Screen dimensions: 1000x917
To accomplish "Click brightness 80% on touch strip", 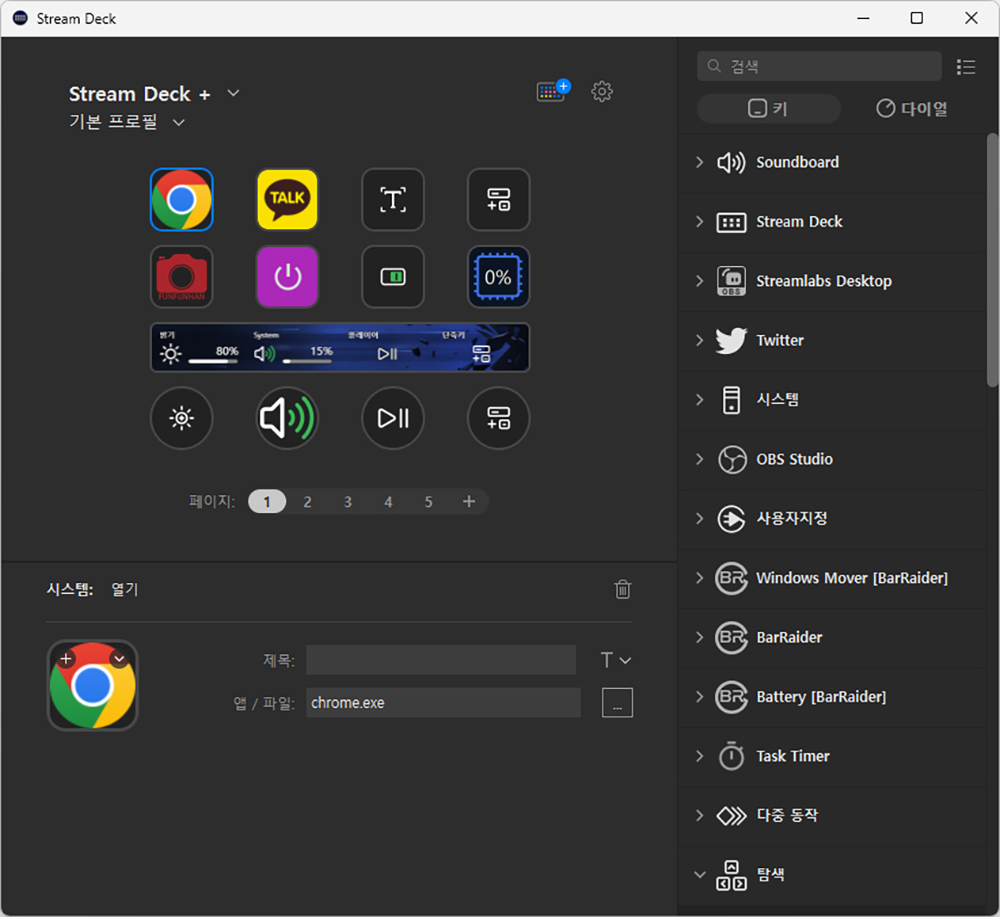I will [198, 348].
